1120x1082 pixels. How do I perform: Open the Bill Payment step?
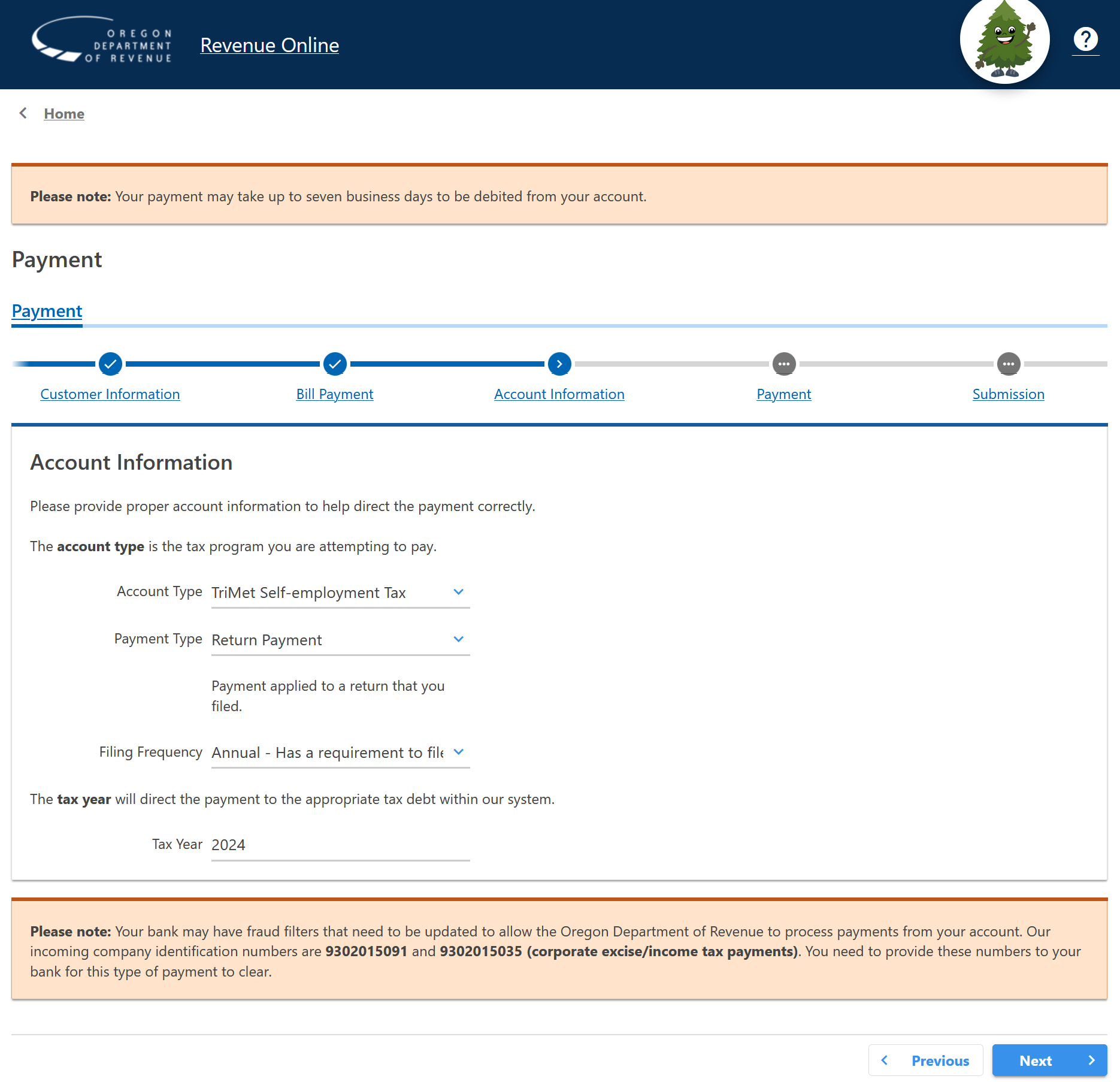(x=335, y=394)
